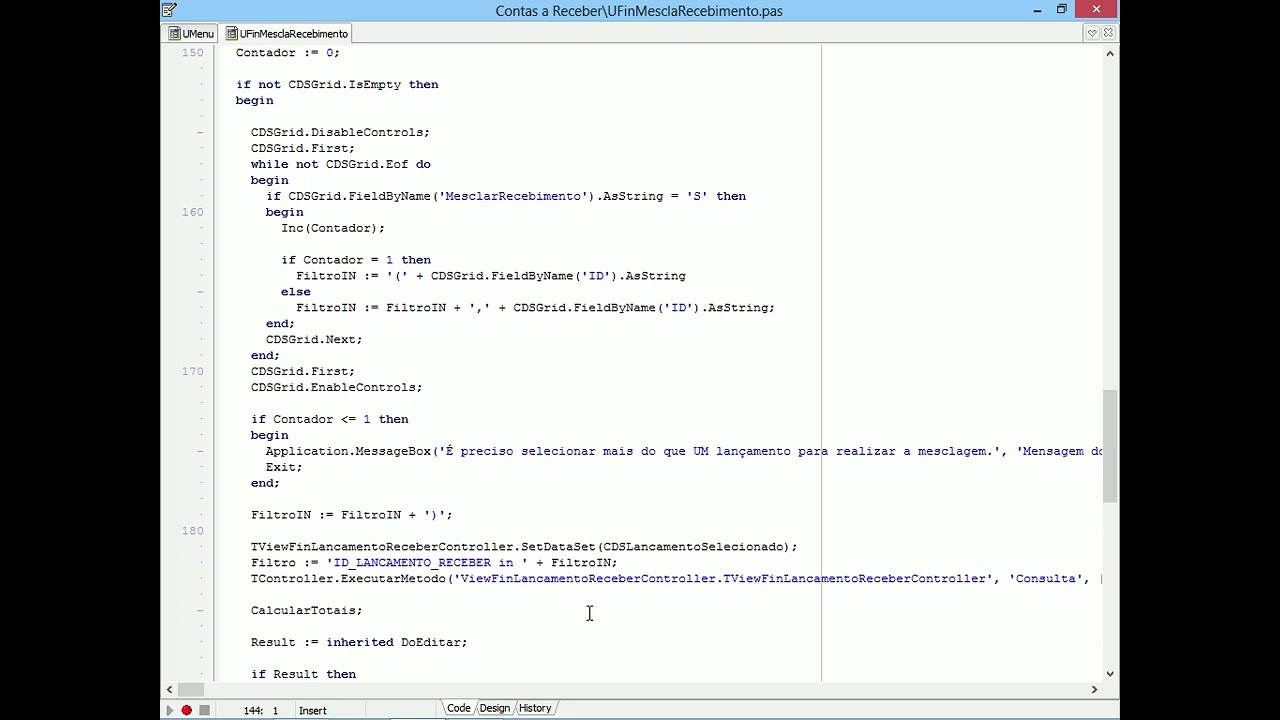Switch to the UMenu editor tab
This screenshot has width=1280, height=720.
coord(191,33)
